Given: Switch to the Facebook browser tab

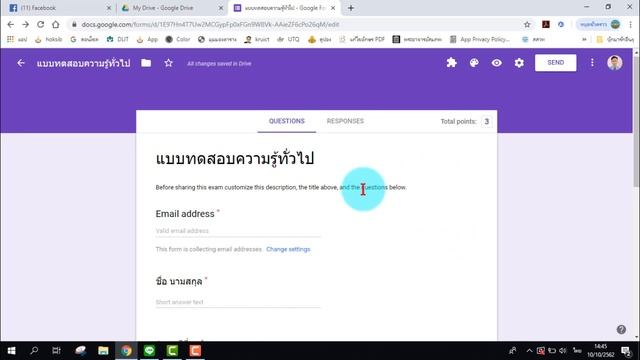Looking at the screenshot, I should pos(61,8).
